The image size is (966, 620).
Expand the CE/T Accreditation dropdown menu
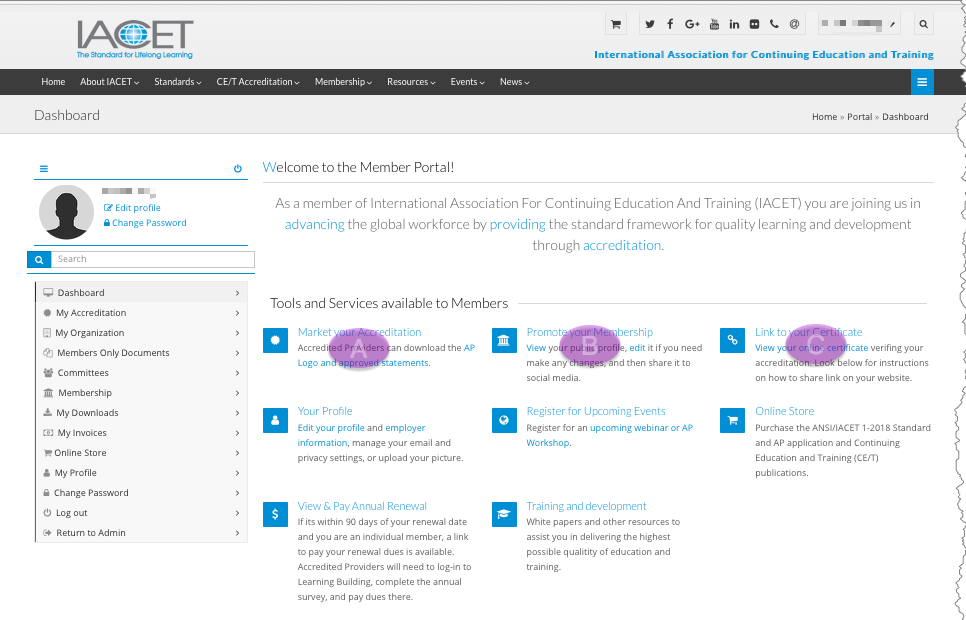(258, 82)
